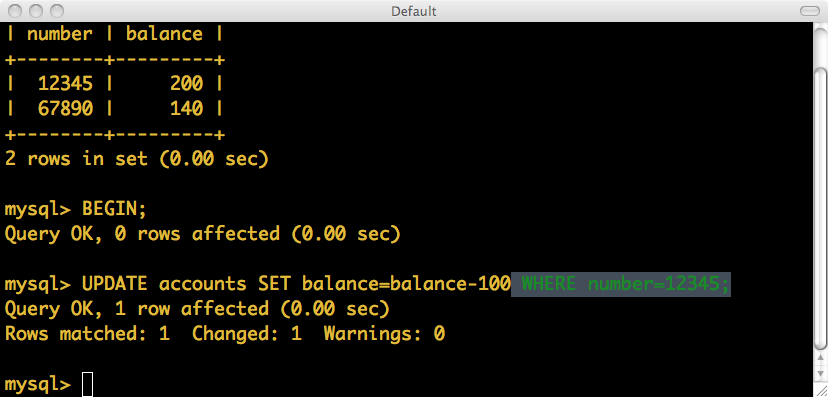Click the account number 12345 in the table
The height and width of the screenshot is (397, 828).
pyautogui.click(x=65, y=83)
